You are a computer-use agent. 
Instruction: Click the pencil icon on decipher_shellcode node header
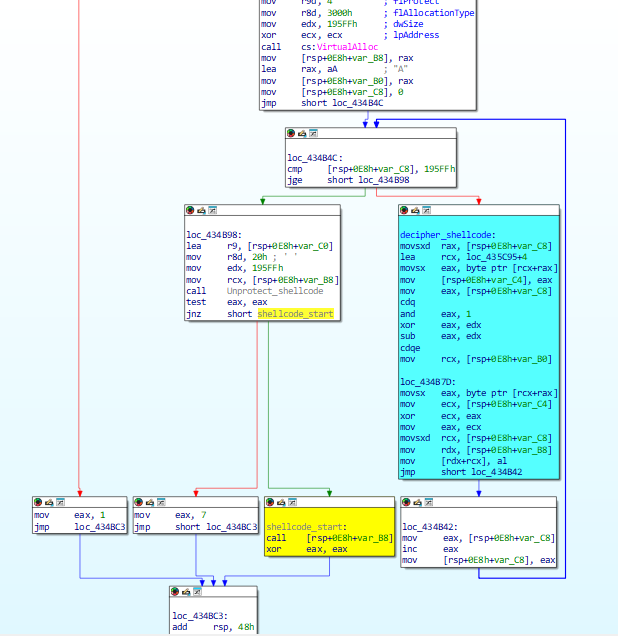click(415, 210)
